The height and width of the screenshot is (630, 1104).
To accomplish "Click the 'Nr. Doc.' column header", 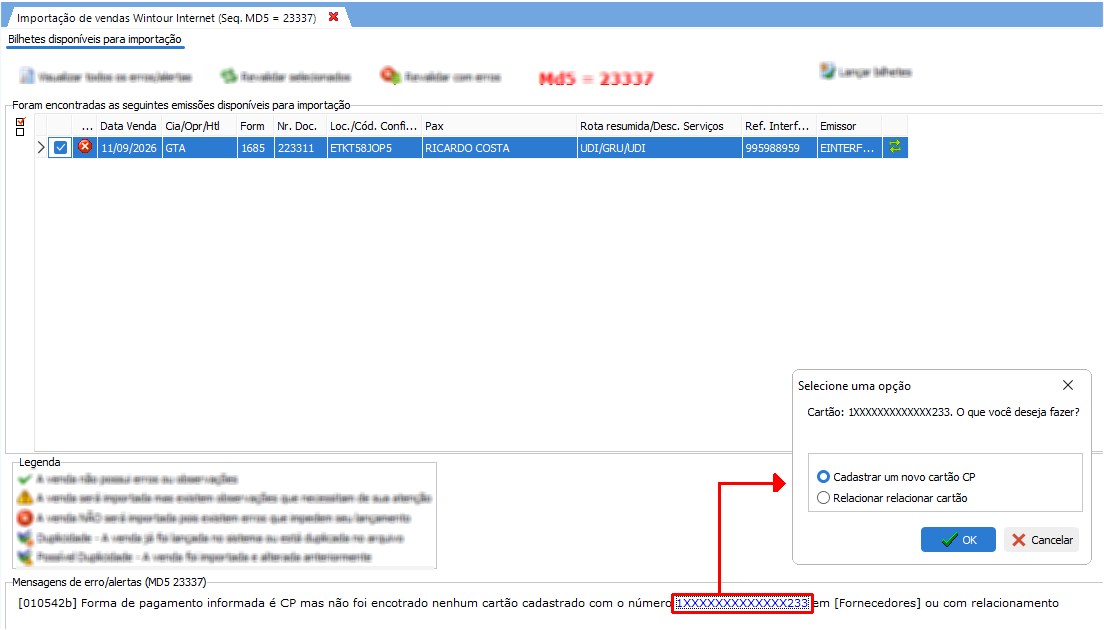I will point(301,126).
